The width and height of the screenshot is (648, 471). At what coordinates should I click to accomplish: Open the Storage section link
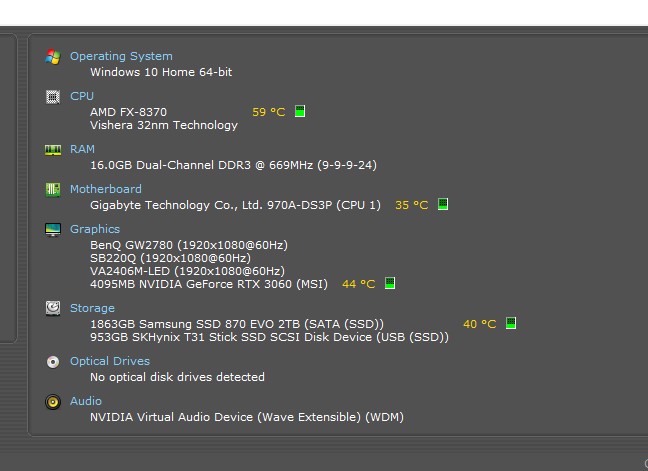92,308
